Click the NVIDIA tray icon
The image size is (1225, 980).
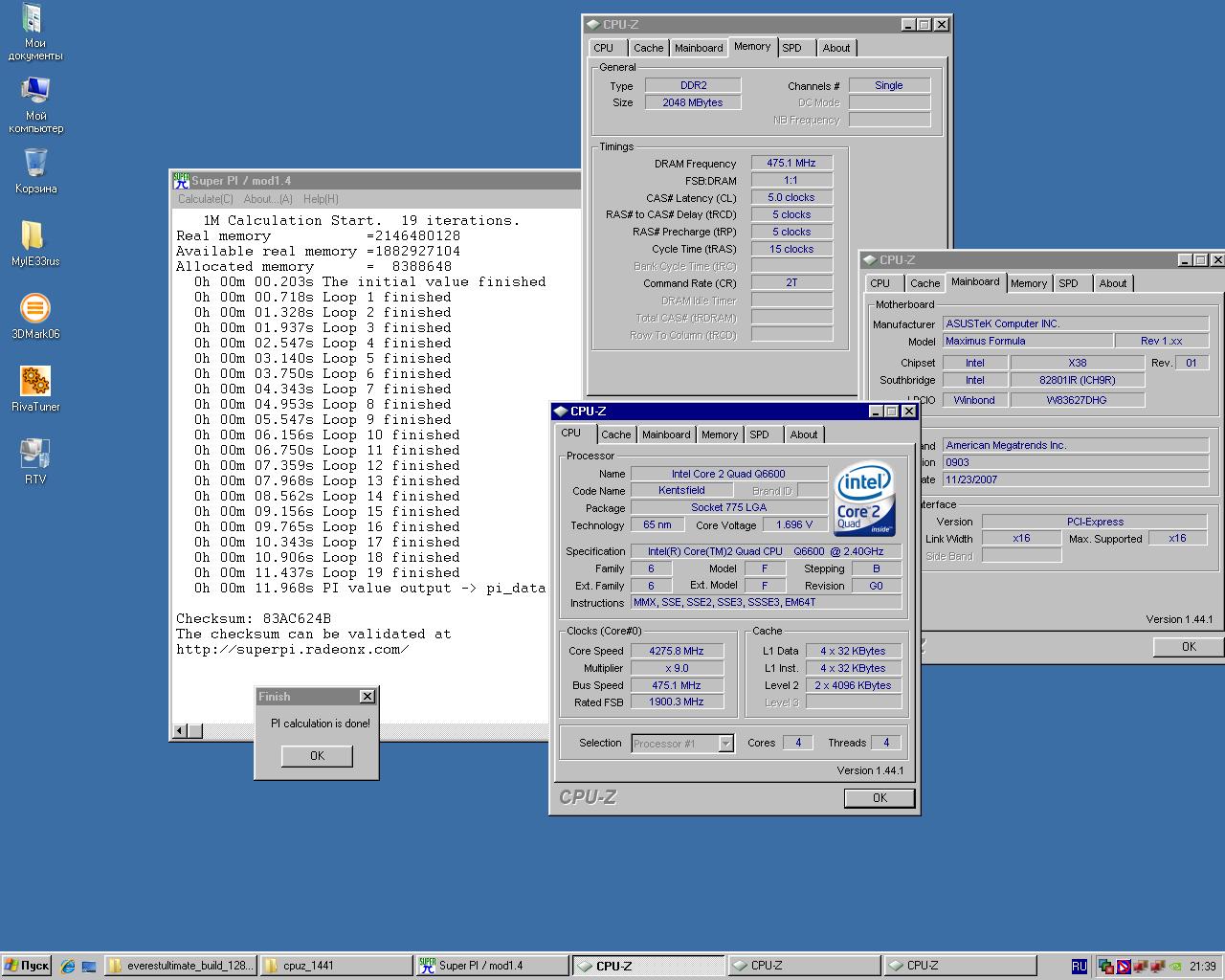tap(1174, 967)
